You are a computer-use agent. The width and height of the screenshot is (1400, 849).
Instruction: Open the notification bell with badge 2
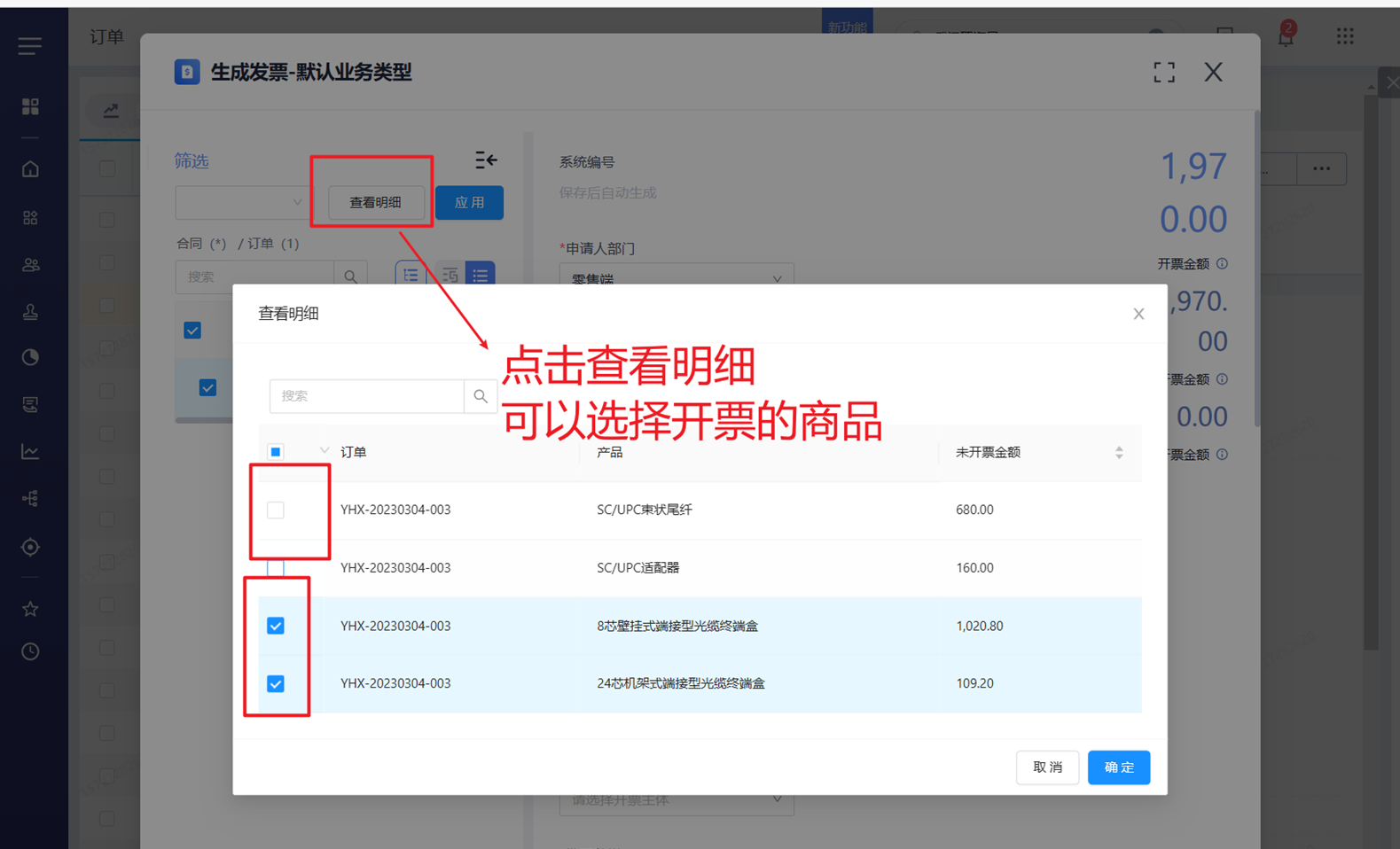coord(1286,35)
